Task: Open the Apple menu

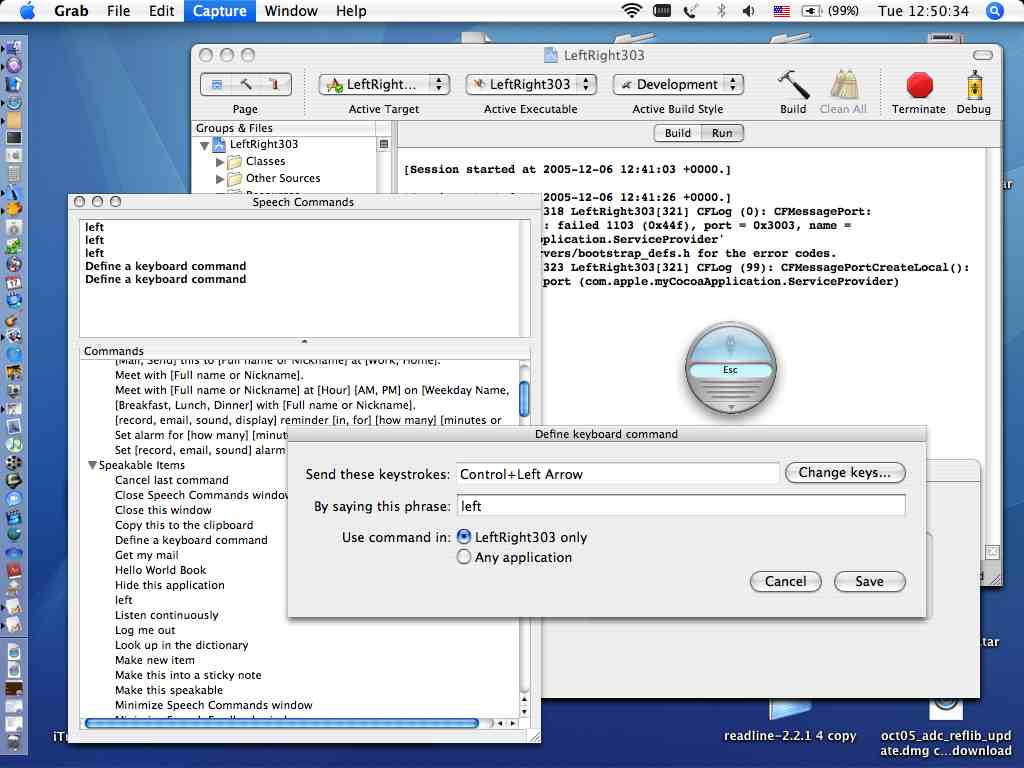Action: pyautogui.click(x=27, y=10)
